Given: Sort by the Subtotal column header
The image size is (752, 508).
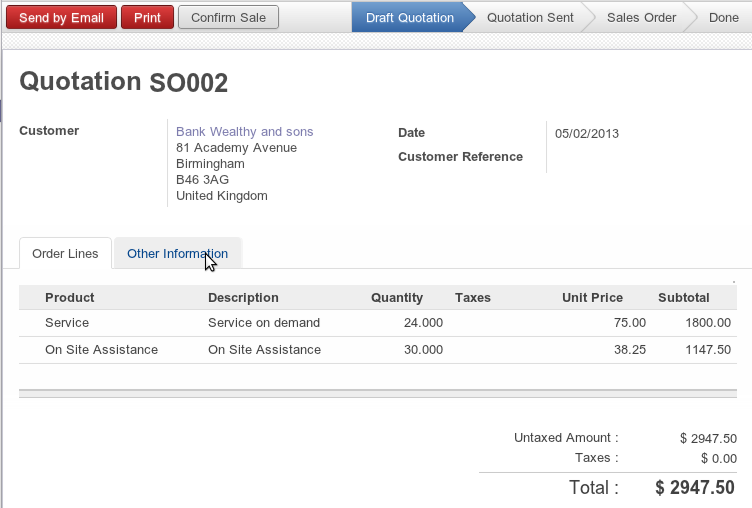Looking at the screenshot, I should [683, 298].
